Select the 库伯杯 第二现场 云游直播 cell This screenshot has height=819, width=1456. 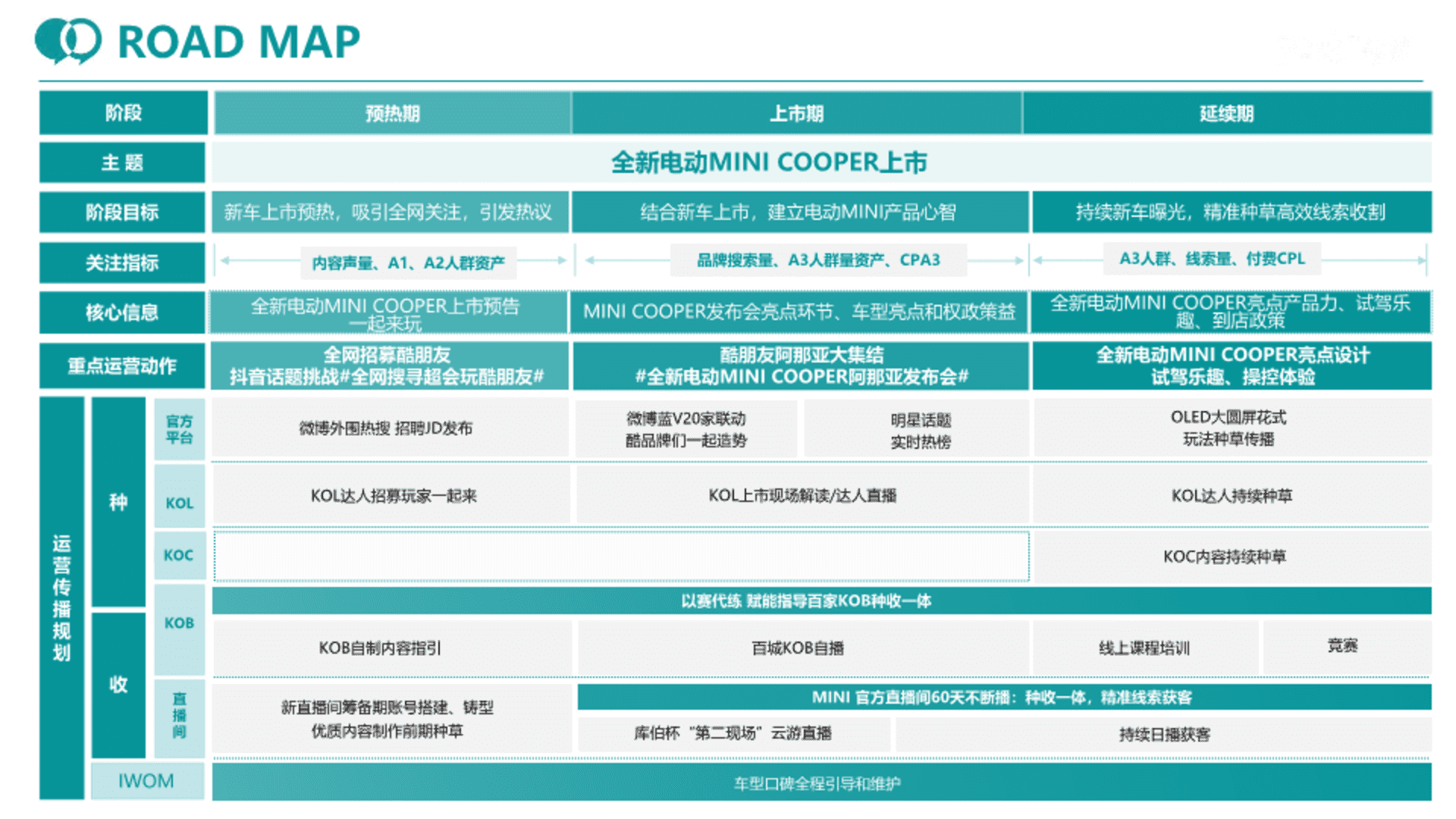[x=733, y=733]
